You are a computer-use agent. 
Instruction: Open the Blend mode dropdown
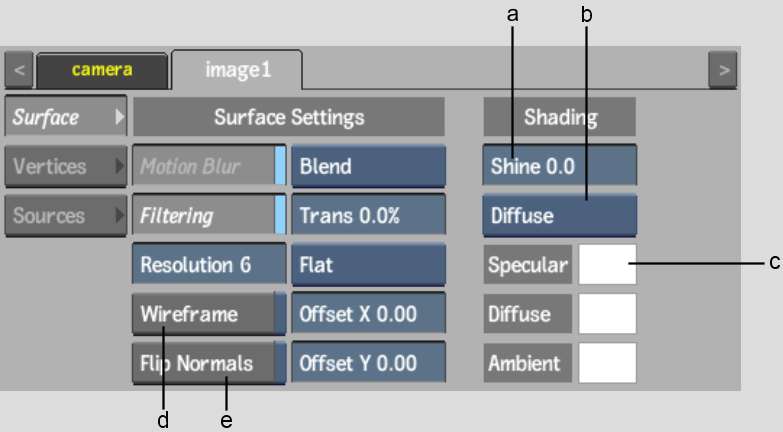pos(368,166)
